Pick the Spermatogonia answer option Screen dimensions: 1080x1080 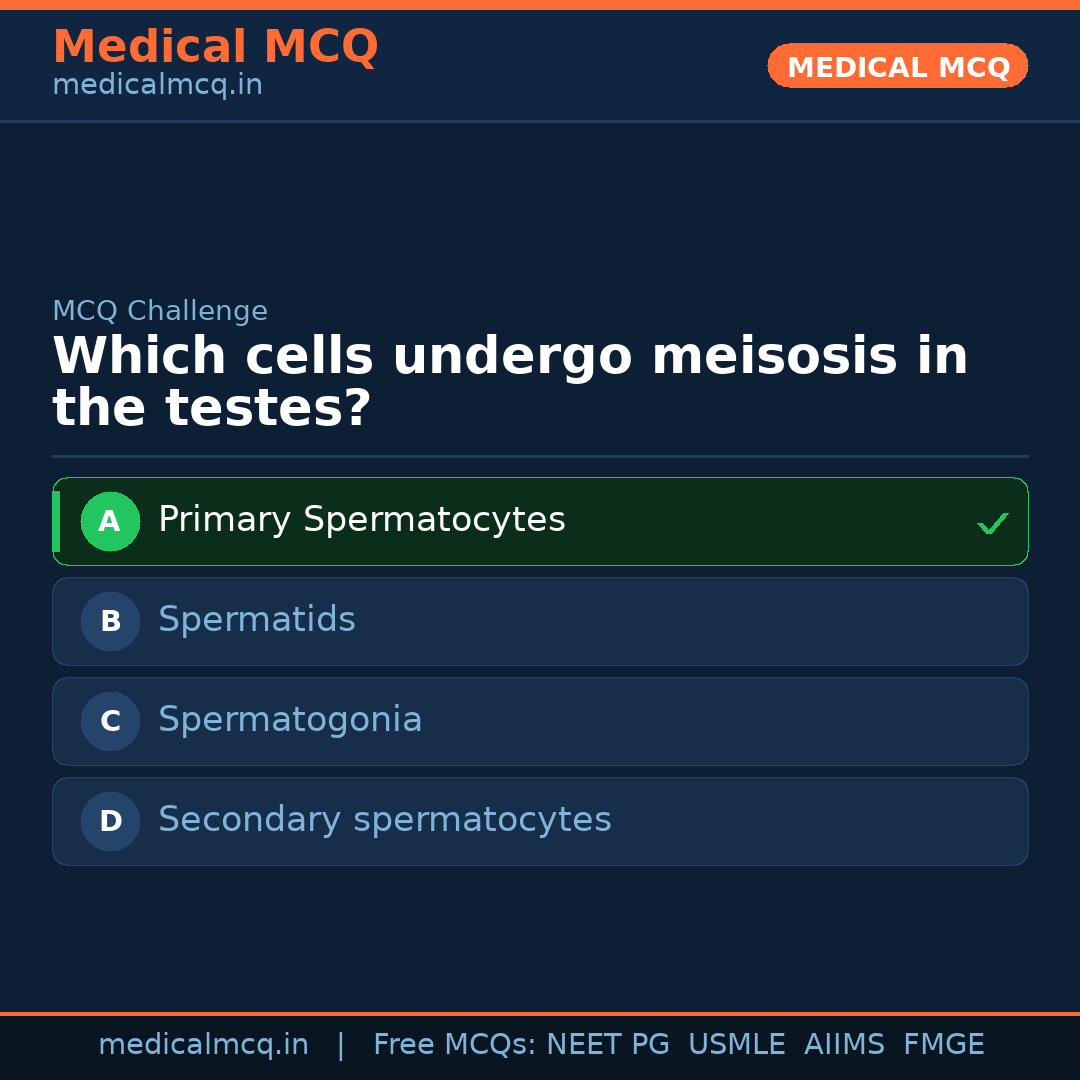click(290, 720)
